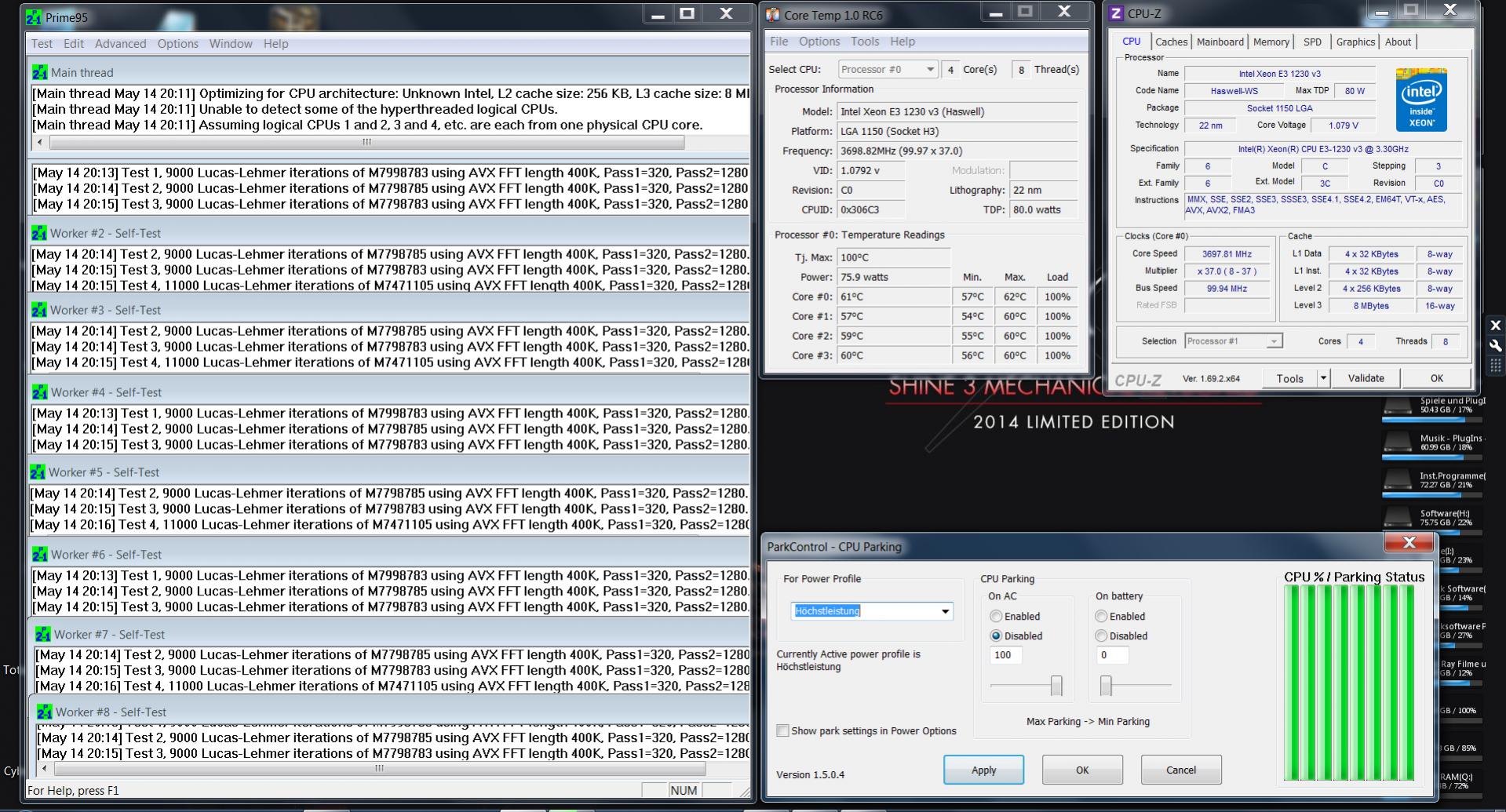The height and width of the screenshot is (812, 1506).
Task: Click OK in the ParkControl dialog
Action: 1082,770
